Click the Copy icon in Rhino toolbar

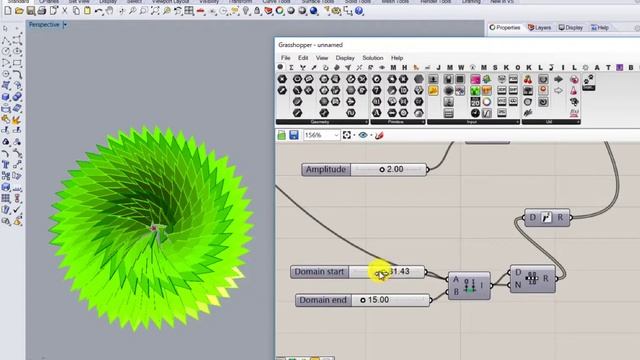(76, 11)
